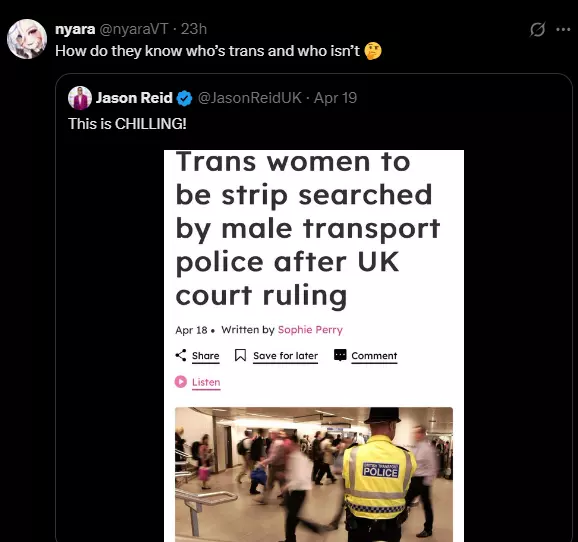This screenshot has width=578, height=542.
Task: Click Jason Reid's profile picture
Action: pos(80,98)
